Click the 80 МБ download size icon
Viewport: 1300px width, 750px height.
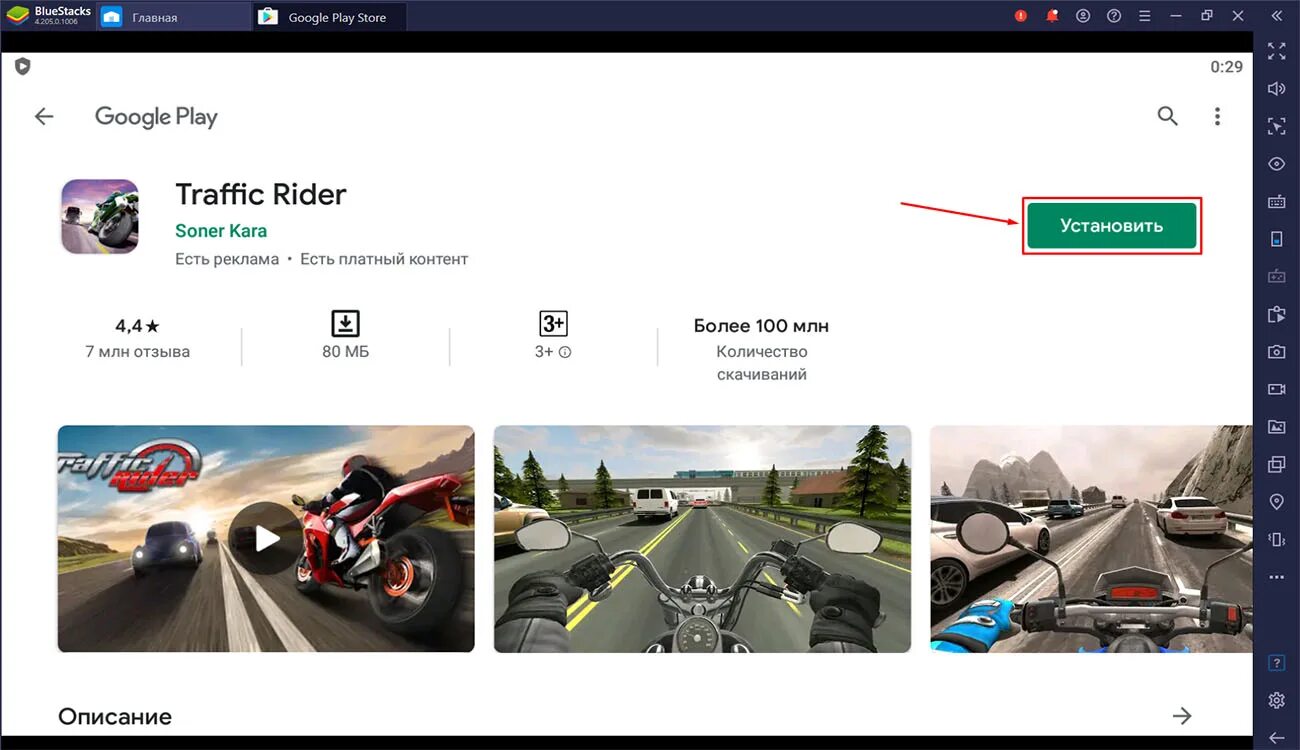pyautogui.click(x=345, y=323)
